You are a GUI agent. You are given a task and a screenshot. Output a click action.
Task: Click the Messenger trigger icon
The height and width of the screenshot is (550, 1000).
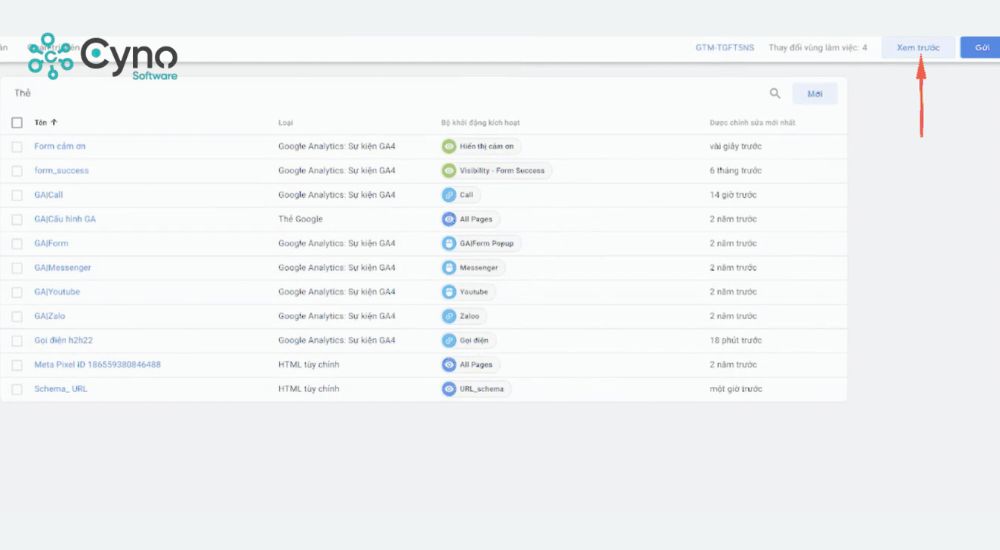[x=450, y=268]
